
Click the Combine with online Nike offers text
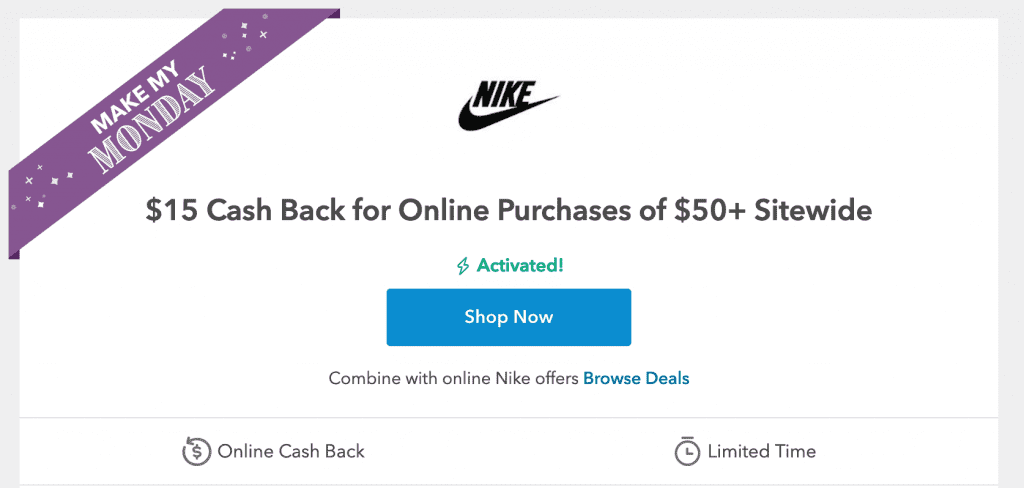point(454,378)
